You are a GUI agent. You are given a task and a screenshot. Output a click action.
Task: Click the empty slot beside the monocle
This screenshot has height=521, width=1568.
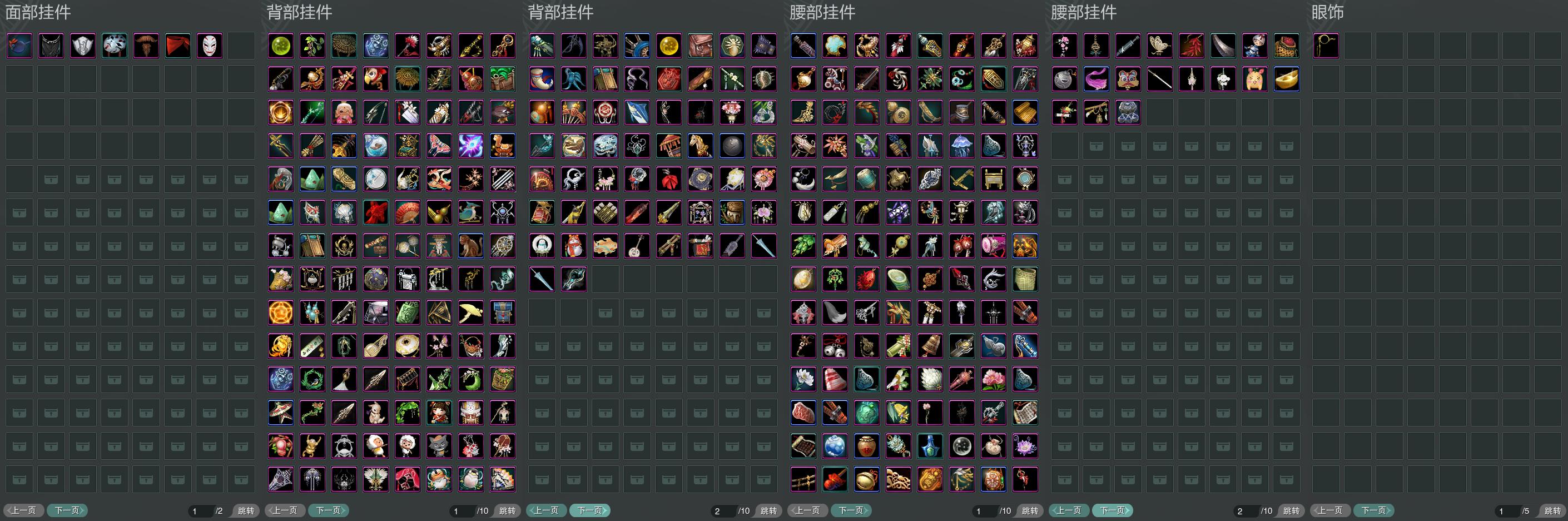1357,46
